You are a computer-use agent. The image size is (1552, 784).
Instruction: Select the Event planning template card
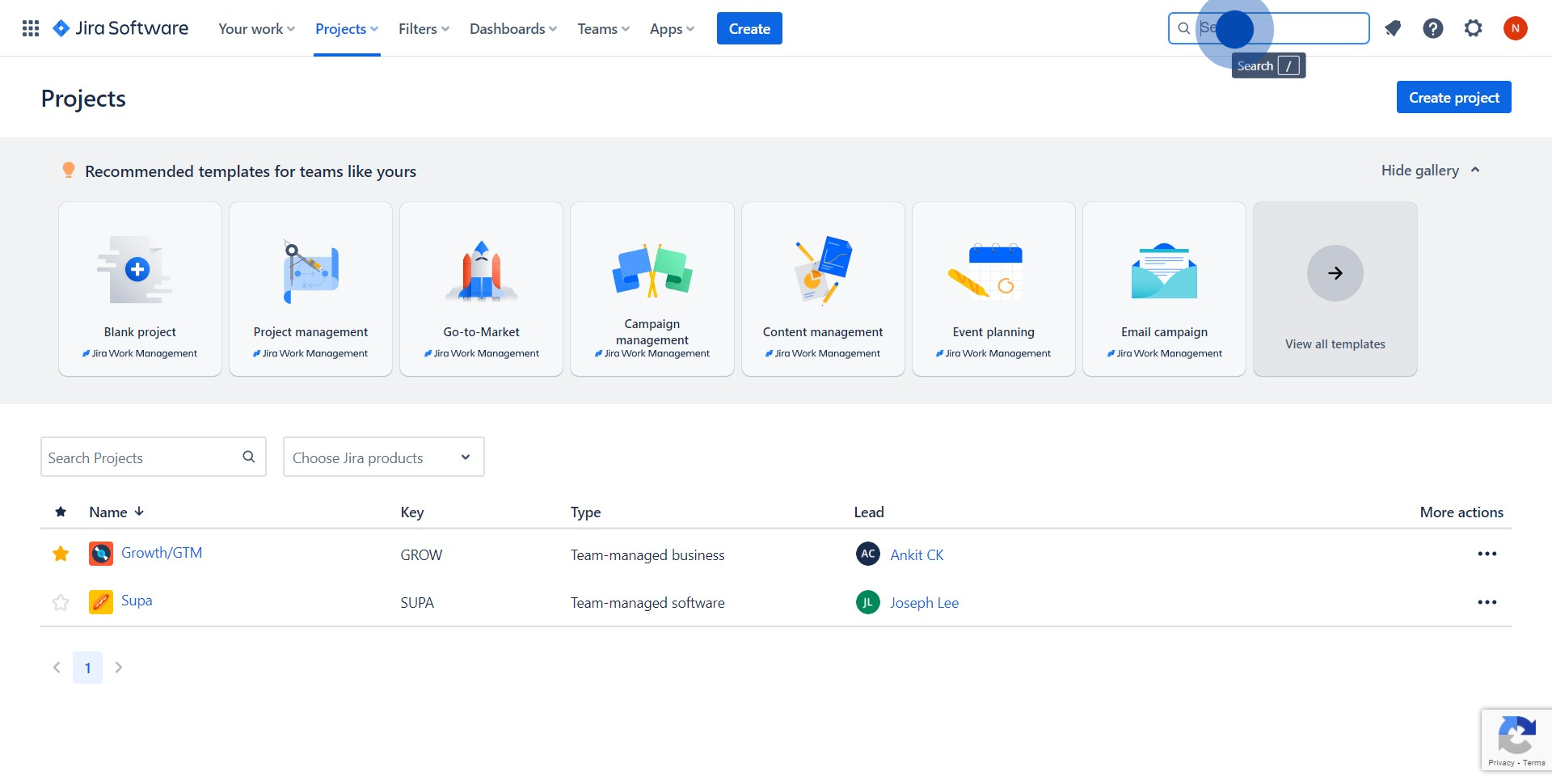pos(993,289)
